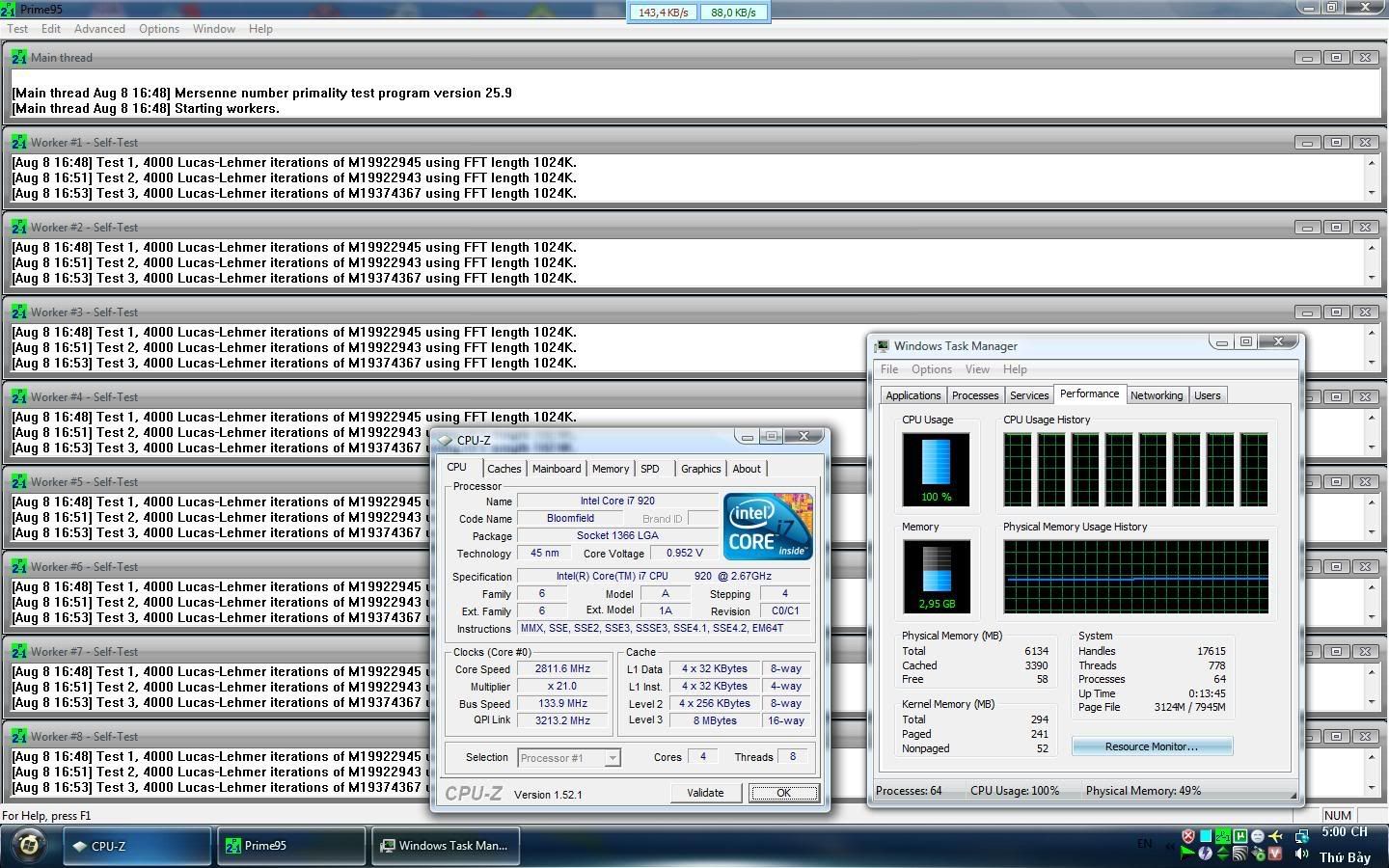Switch to the Mainboard tab in CPU-Z
This screenshot has width=1389, height=868.
pos(557,469)
